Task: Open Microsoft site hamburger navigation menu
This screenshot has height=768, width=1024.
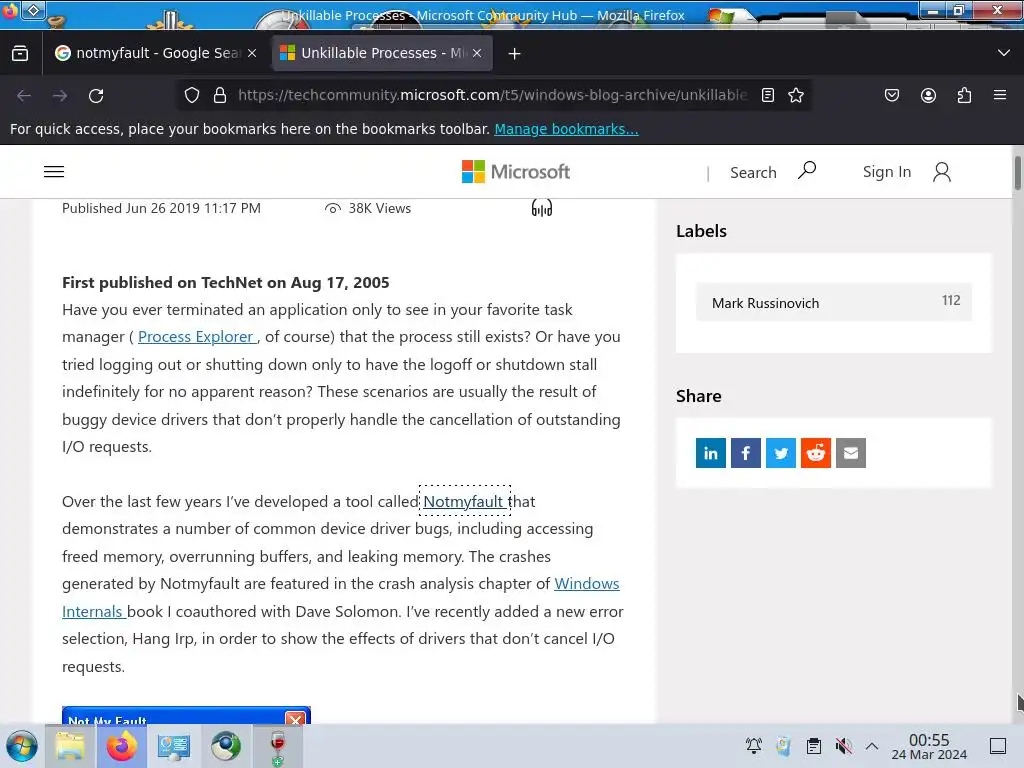Action: coord(54,172)
